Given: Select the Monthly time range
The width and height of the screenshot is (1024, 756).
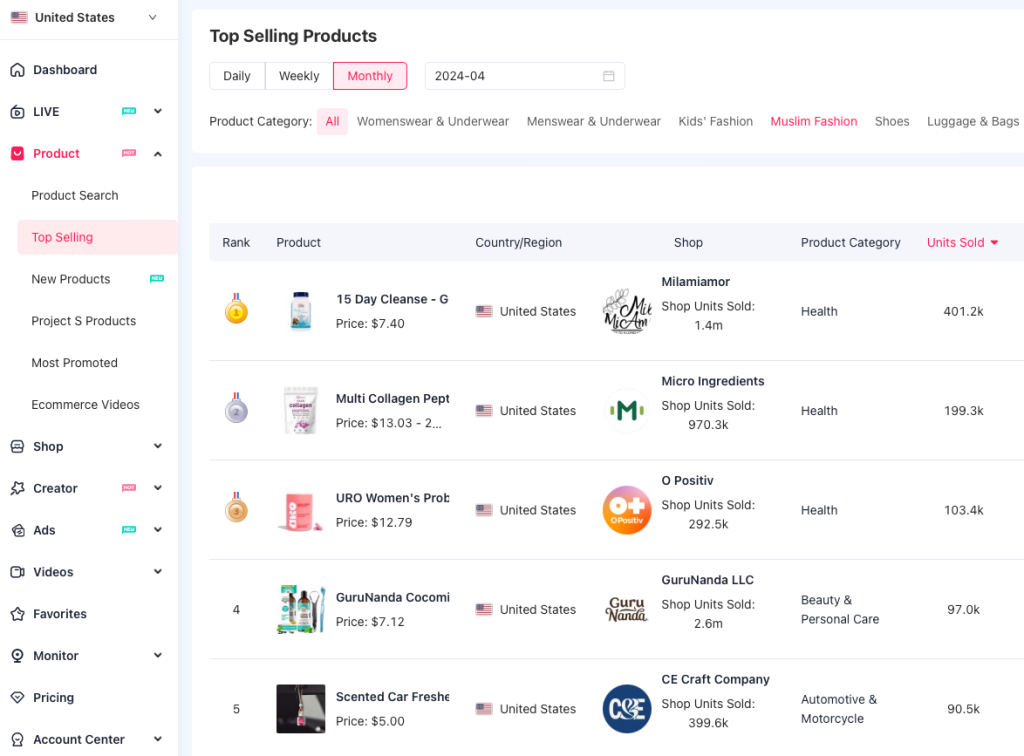Looking at the screenshot, I should (x=370, y=76).
